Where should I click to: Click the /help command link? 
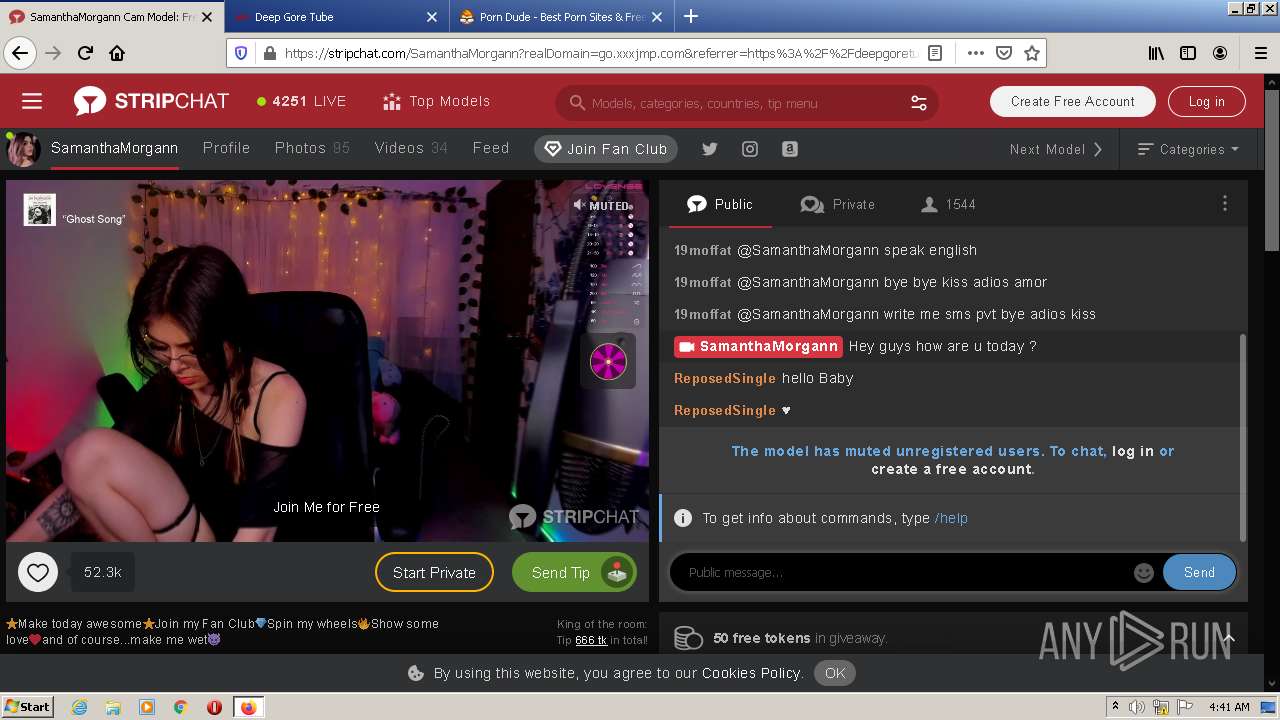point(951,518)
